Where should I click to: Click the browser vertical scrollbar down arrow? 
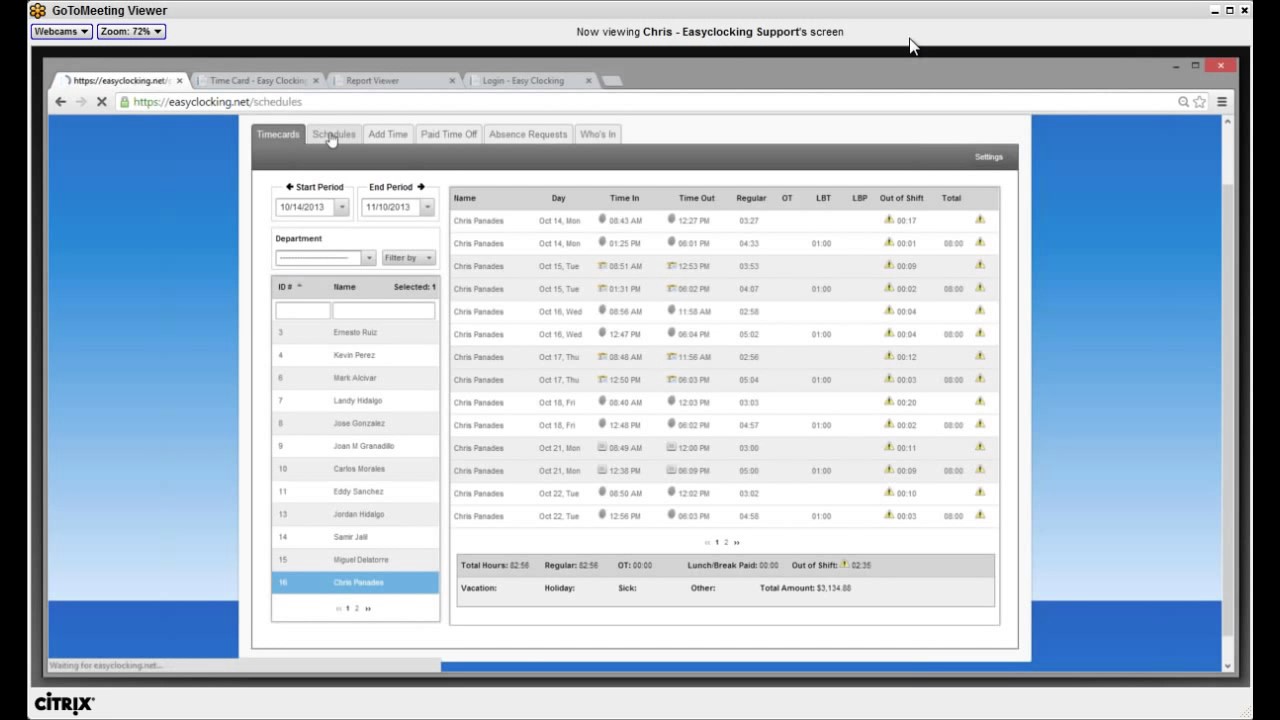click(1228, 665)
